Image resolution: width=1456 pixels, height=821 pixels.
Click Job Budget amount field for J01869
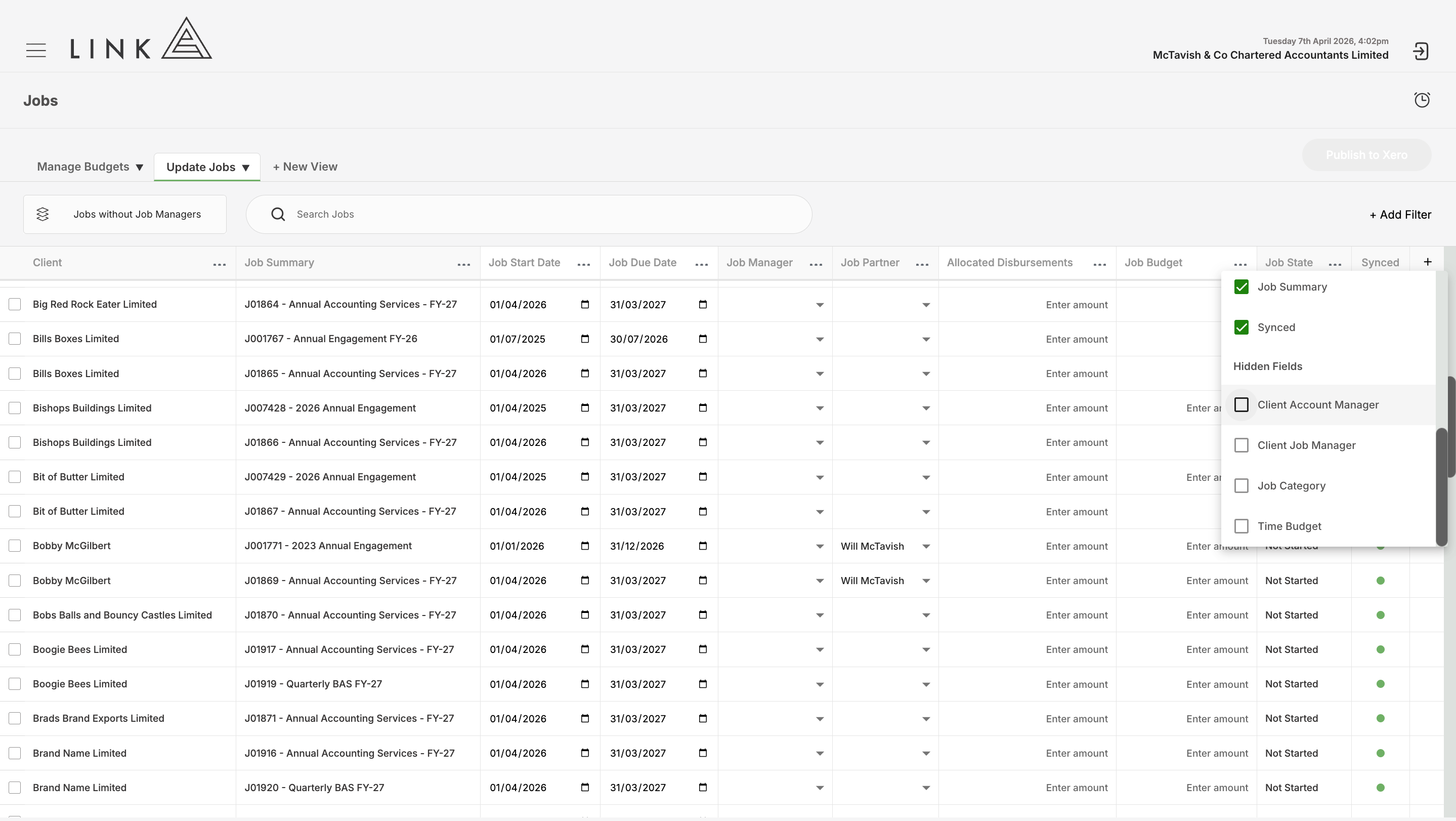click(1186, 581)
